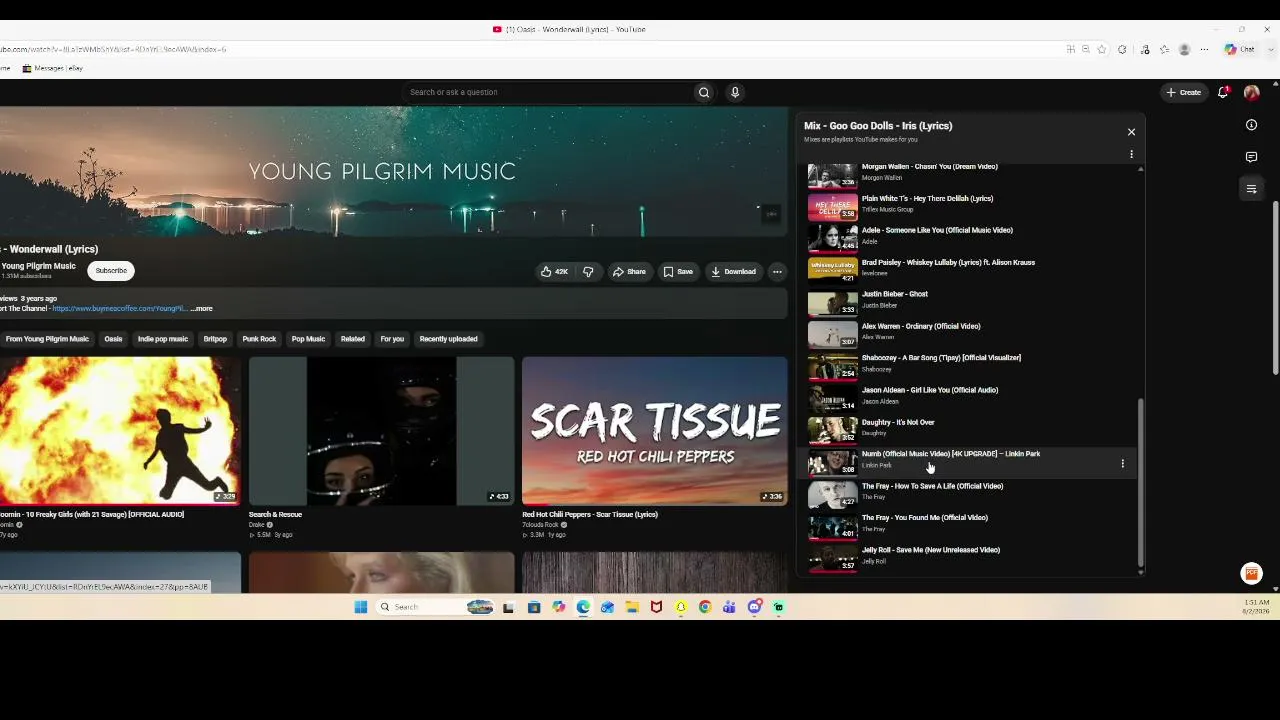Select the Britpop filter chip

coord(215,339)
